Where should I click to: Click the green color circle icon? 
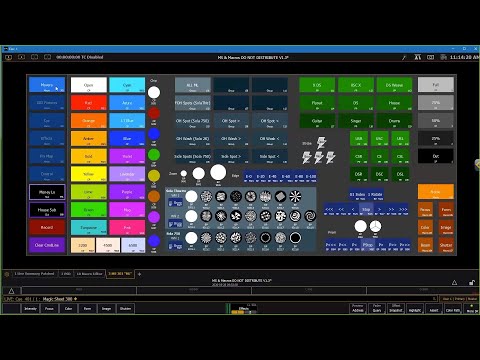coord(154,155)
